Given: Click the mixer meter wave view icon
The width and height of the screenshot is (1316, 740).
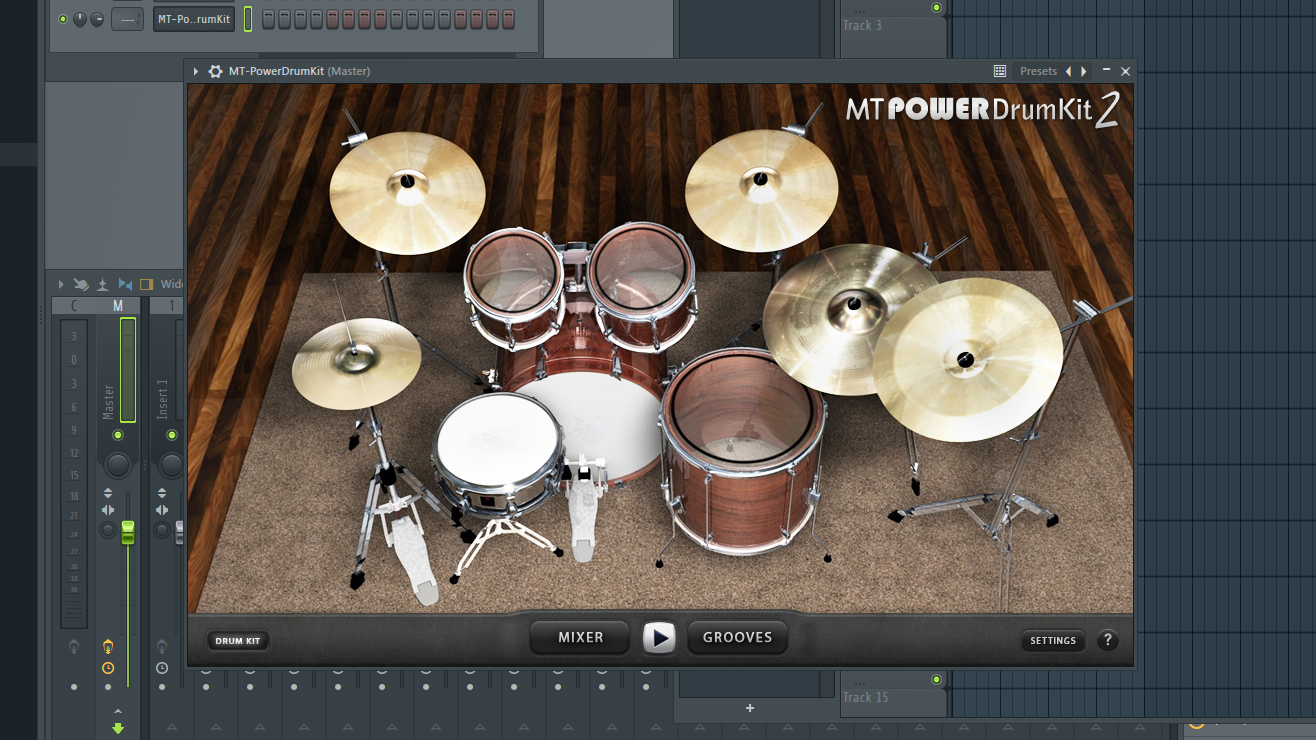Looking at the screenshot, I should (102, 285).
